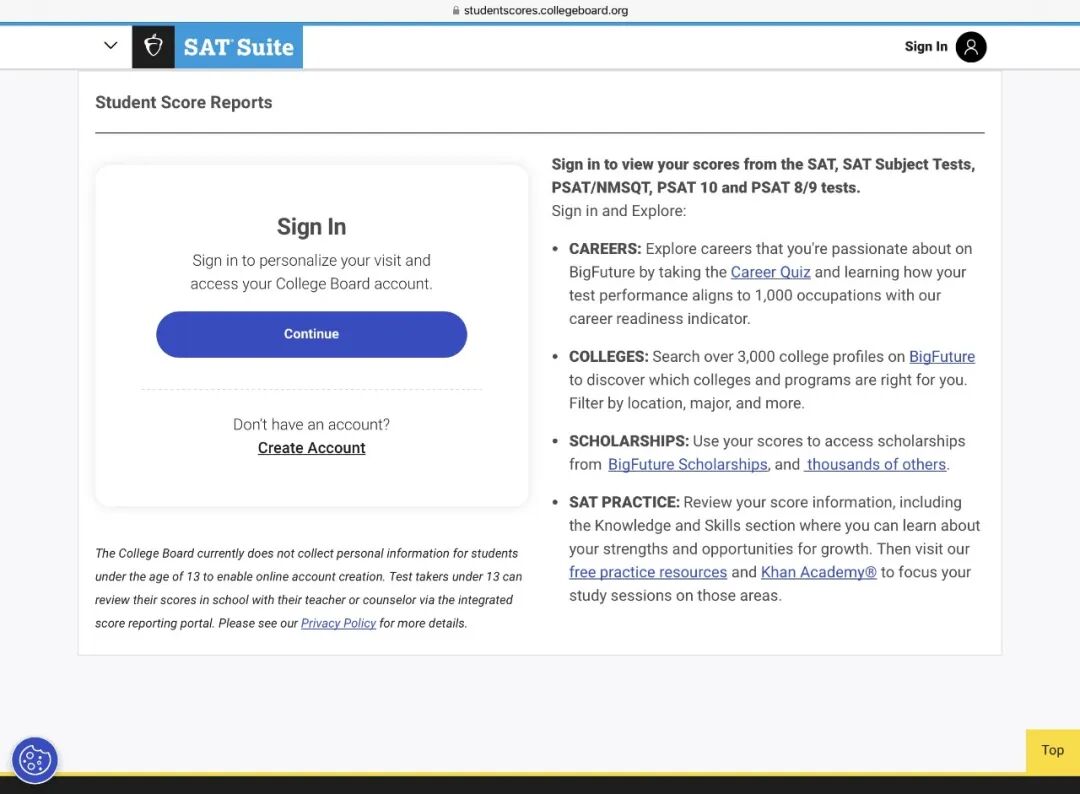Select the Sign In text in the top header

(925, 47)
